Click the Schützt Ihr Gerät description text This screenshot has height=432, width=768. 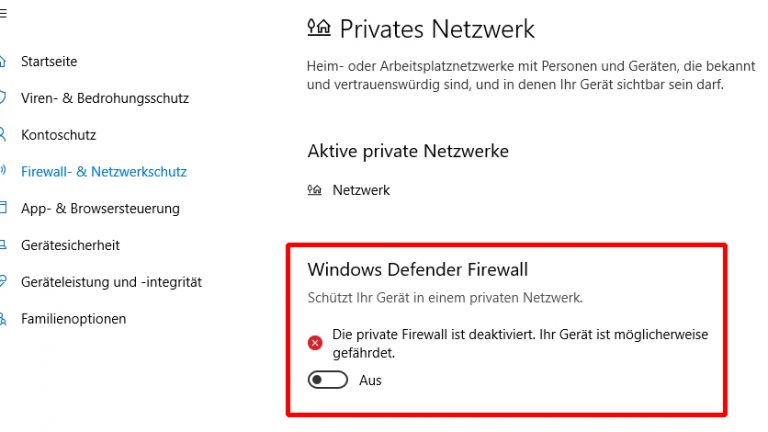coord(444,298)
